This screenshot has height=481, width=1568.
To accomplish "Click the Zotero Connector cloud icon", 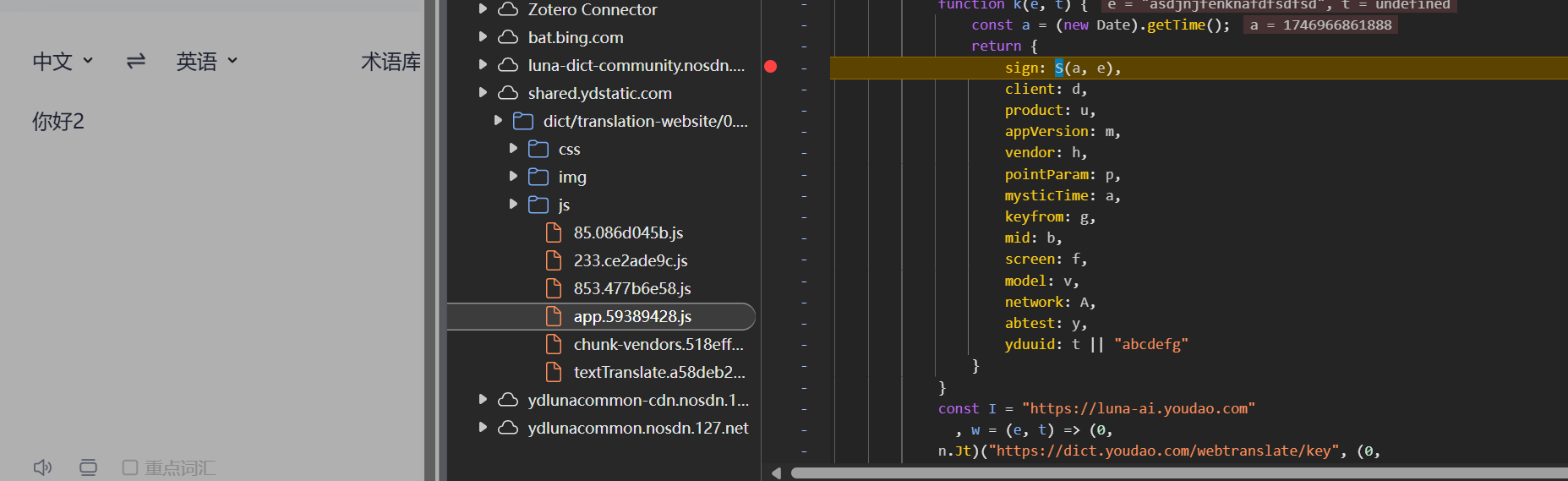I will [508, 10].
